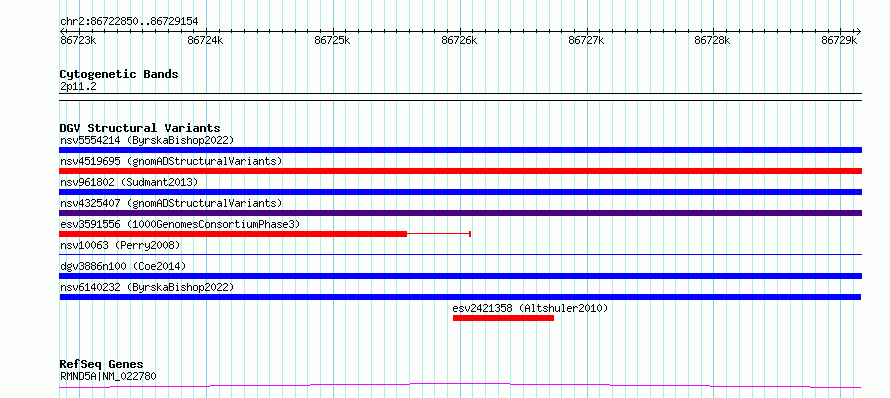Select the red bar under nsv4519695
The height and width of the screenshot is (398, 890).
click(x=460, y=171)
